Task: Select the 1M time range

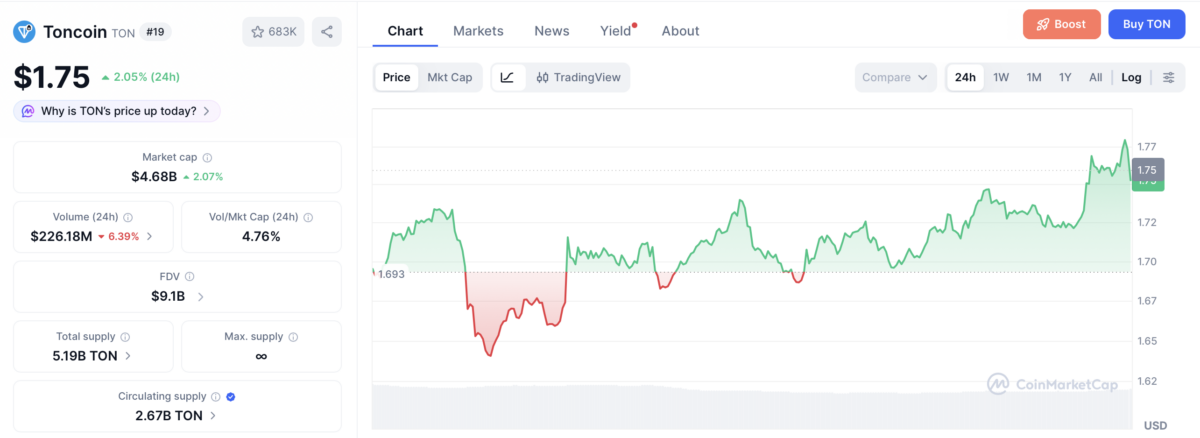Action: pyautogui.click(x=1034, y=77)
